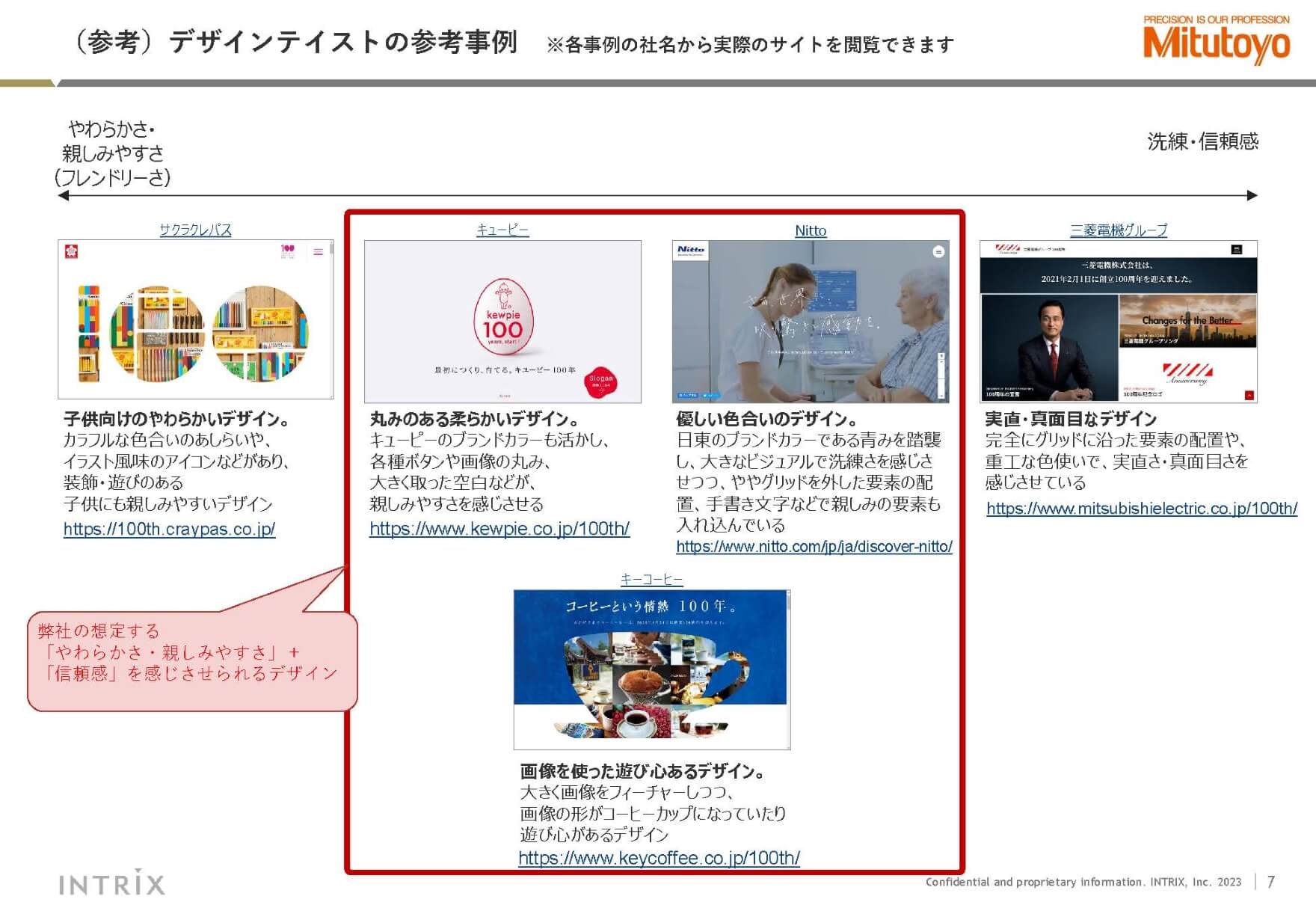Select the axis label 洗練・信頼感
The image size is (1316, 911).
tap(1202, 141)
